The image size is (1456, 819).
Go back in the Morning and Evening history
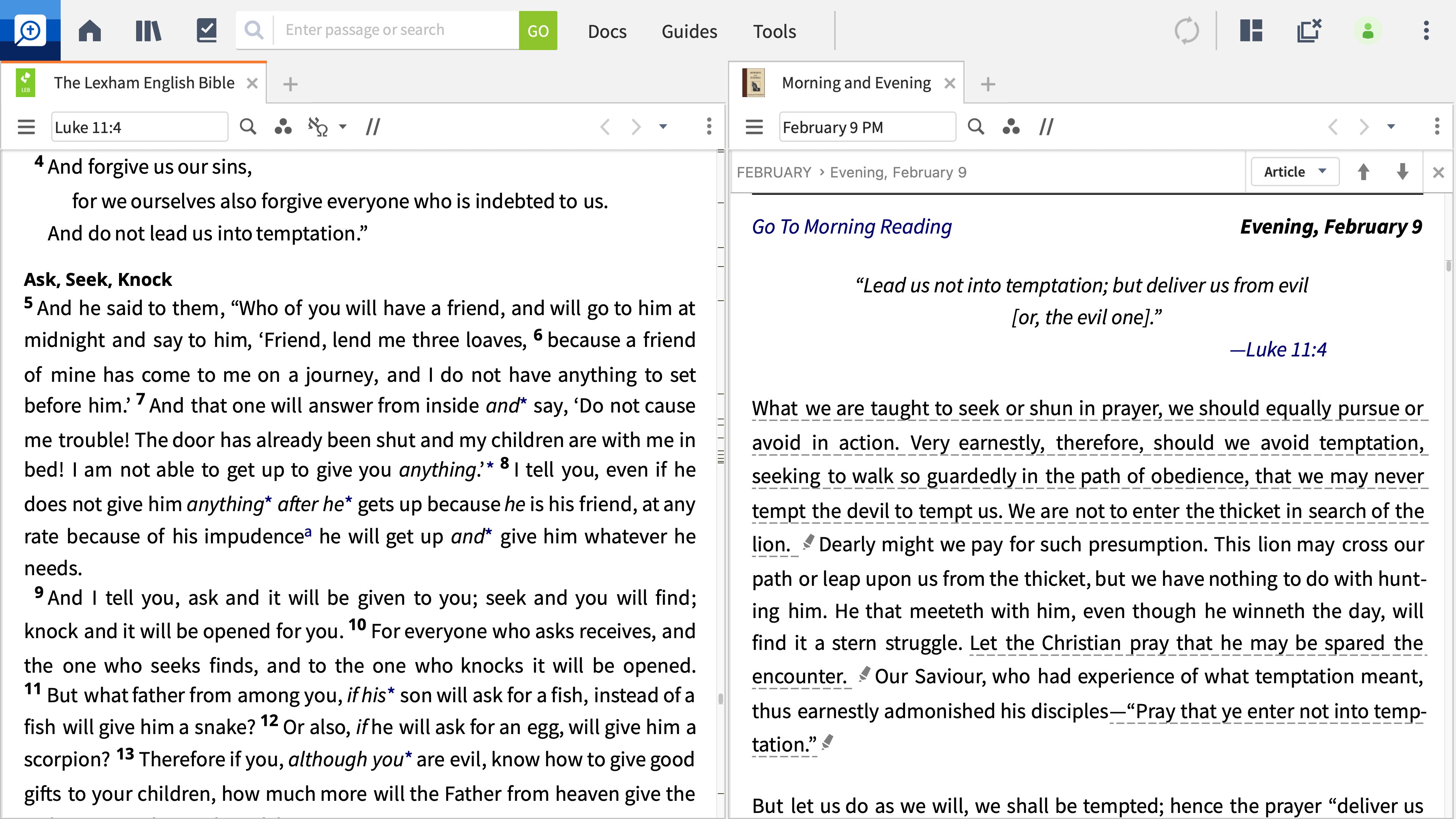point(1333,127)
